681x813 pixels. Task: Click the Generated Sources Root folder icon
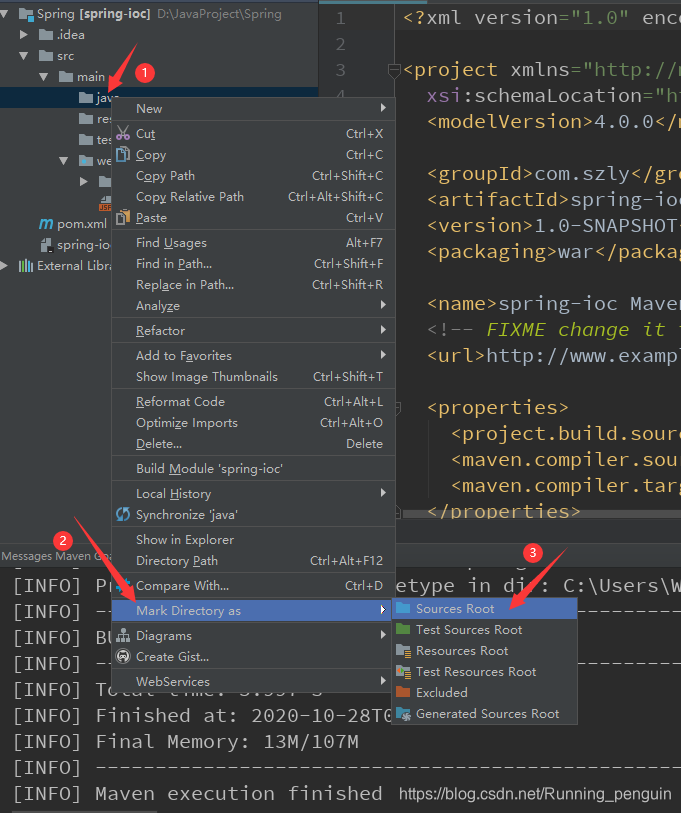403,713
